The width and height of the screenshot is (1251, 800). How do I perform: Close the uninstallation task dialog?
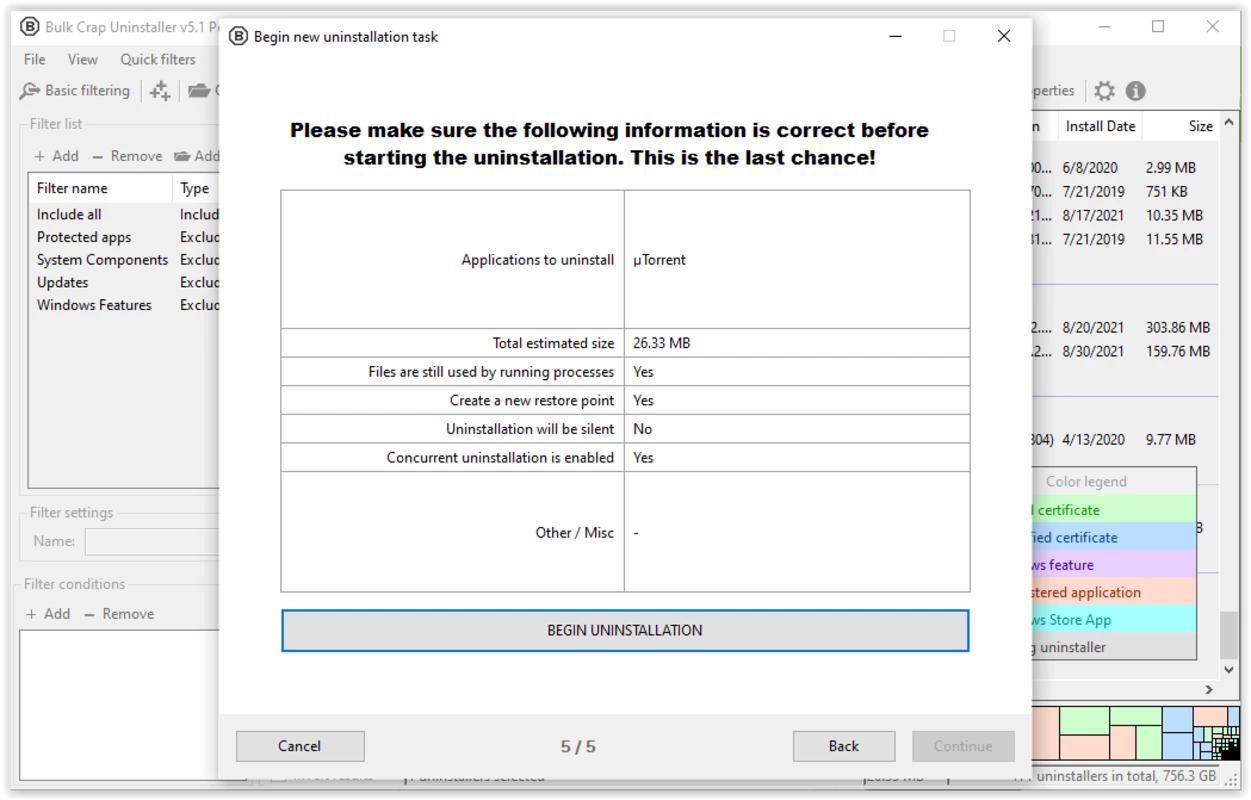[x=1004, y=36]
